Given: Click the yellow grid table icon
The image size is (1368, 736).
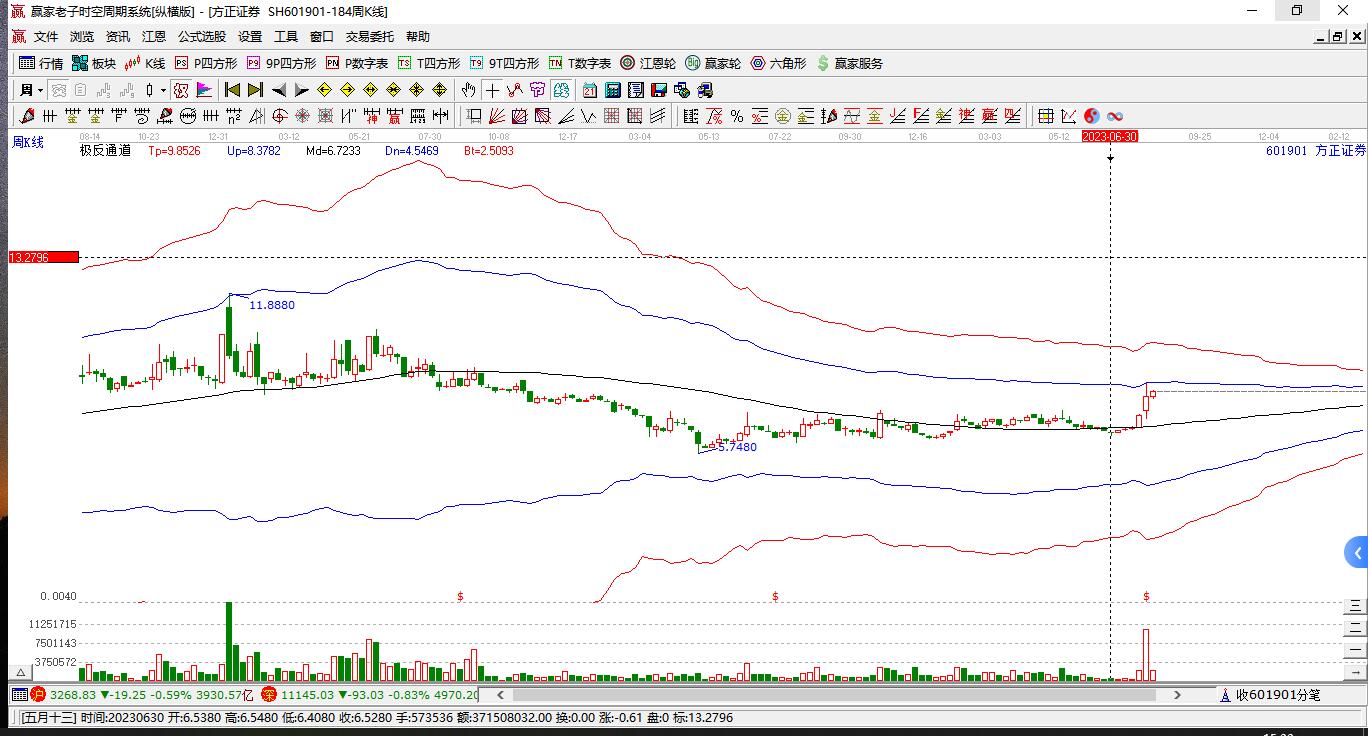Looking at the screenshot, I should point(1046,116).
